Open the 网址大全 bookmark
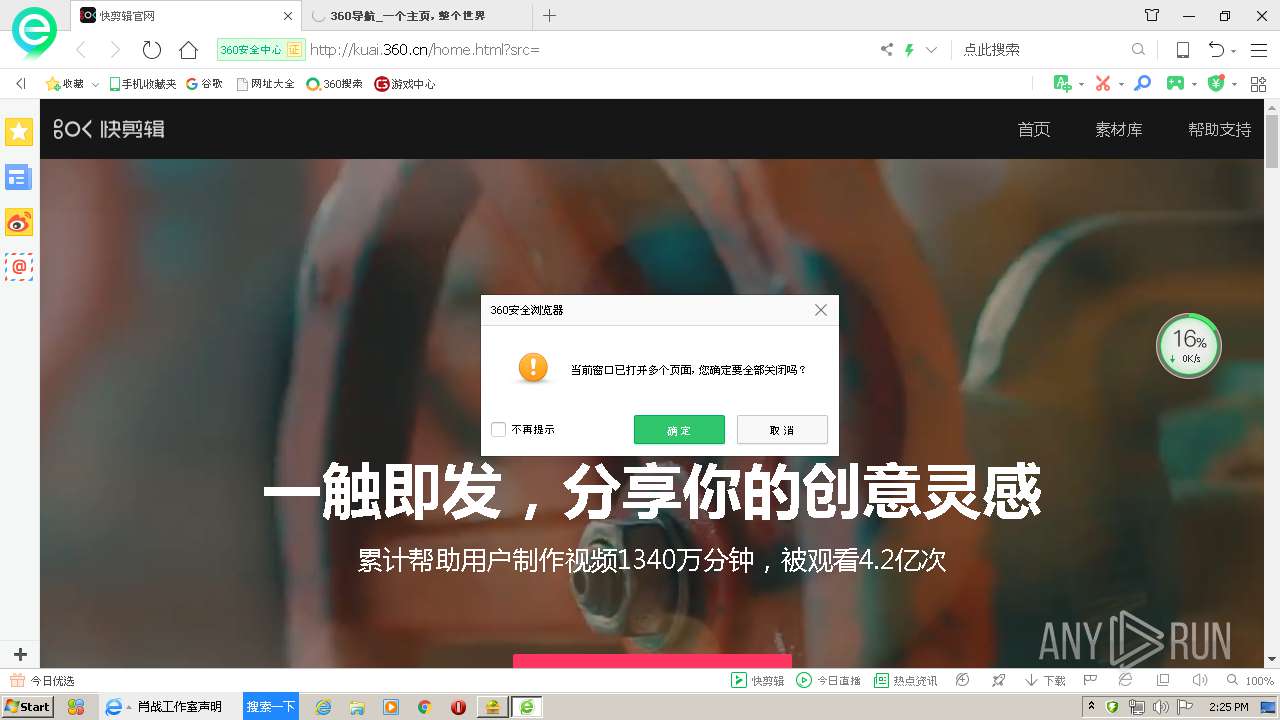 pyautogui.click(x=265, y=84)
